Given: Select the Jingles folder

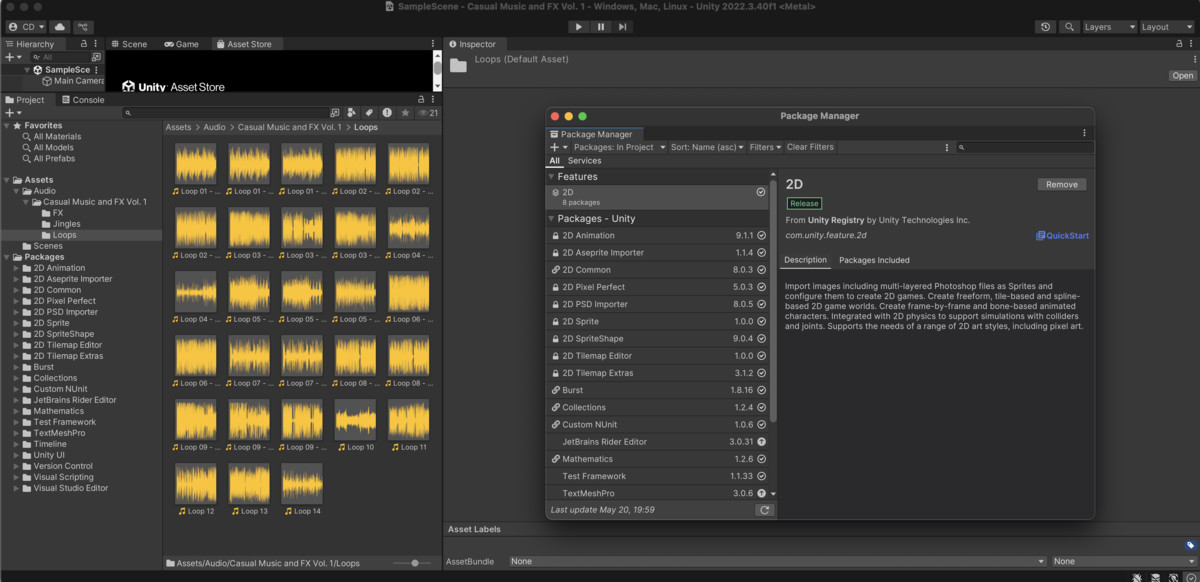Looking at the screenshot, I should 66,224.
